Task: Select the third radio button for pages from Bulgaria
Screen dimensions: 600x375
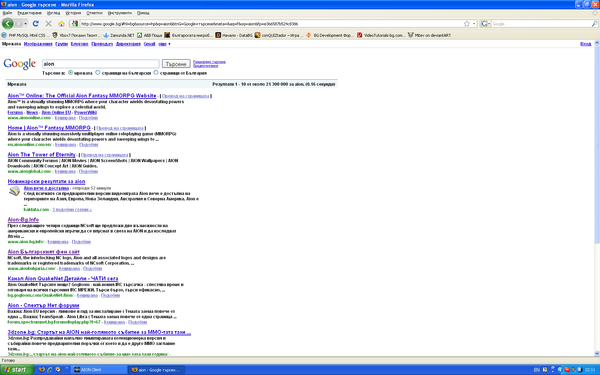Action: [x=156, y=73]
